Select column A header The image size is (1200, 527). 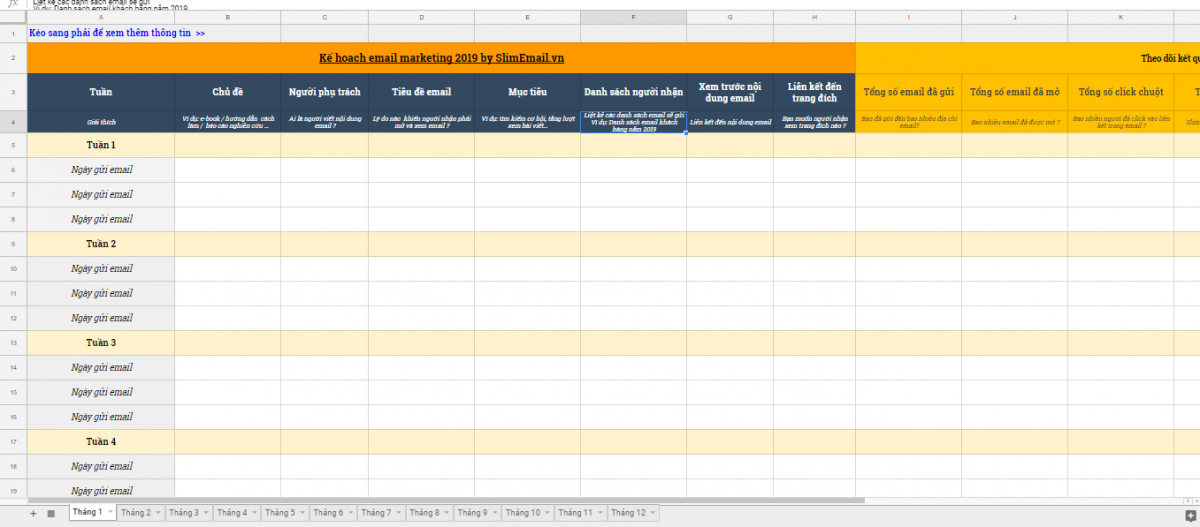click(101, 17)
